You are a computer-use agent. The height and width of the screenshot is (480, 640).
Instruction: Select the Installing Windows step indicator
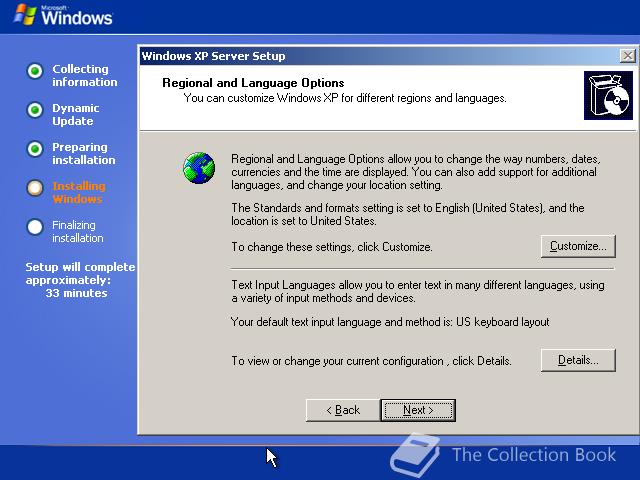[x=35, y=188]
